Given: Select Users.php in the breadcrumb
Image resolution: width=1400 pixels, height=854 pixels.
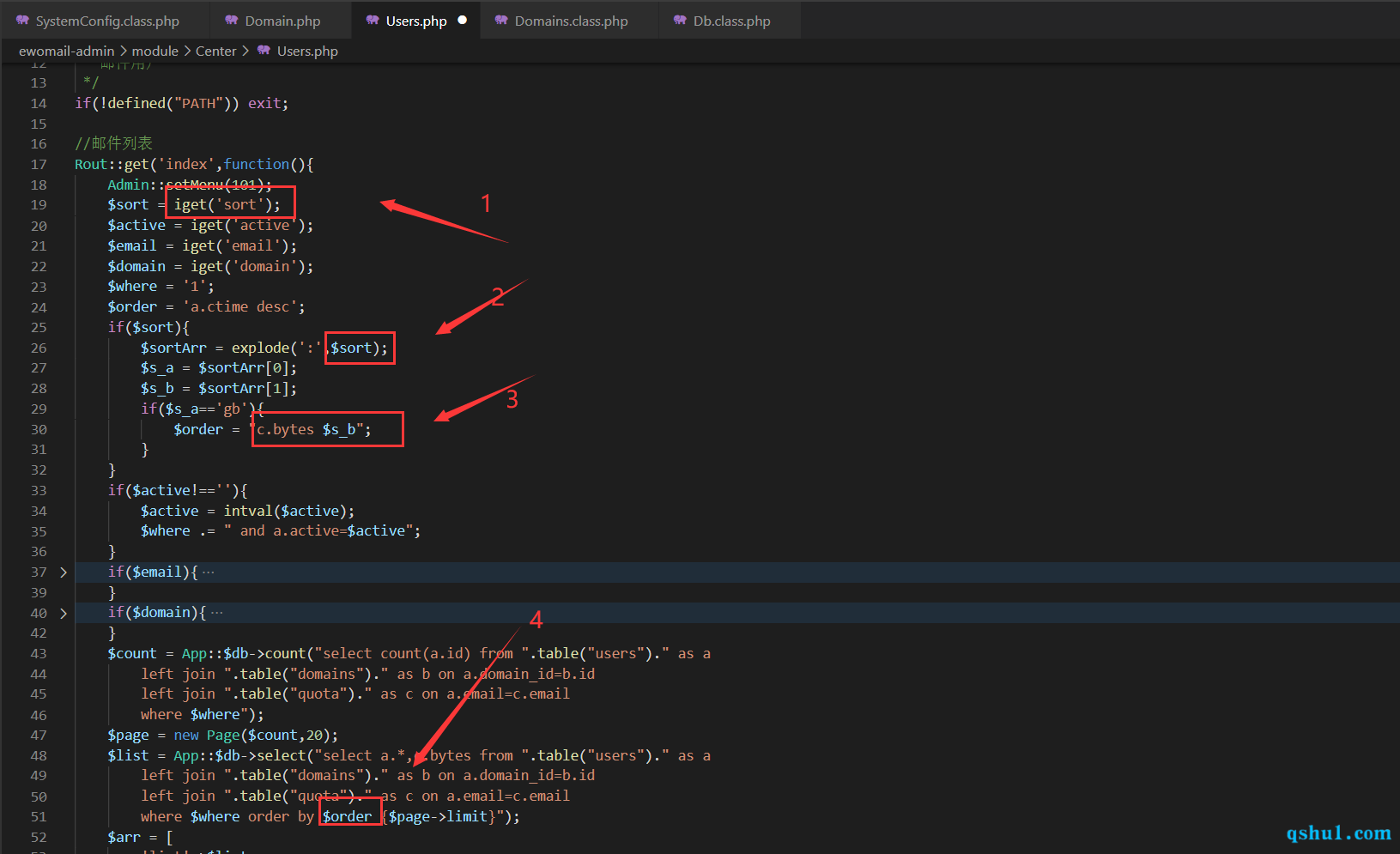Looking at the screenshot, I should (x=307, y=51).
